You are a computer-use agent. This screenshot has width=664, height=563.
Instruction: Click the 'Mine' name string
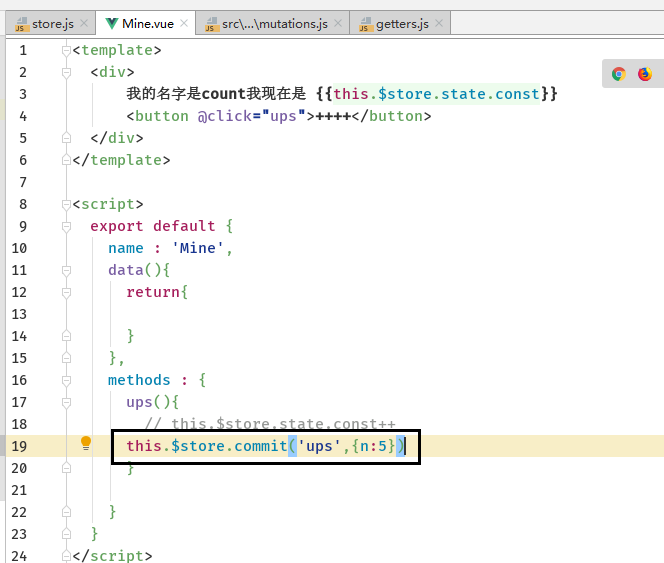pyautogui.click(x=198, y=248)
